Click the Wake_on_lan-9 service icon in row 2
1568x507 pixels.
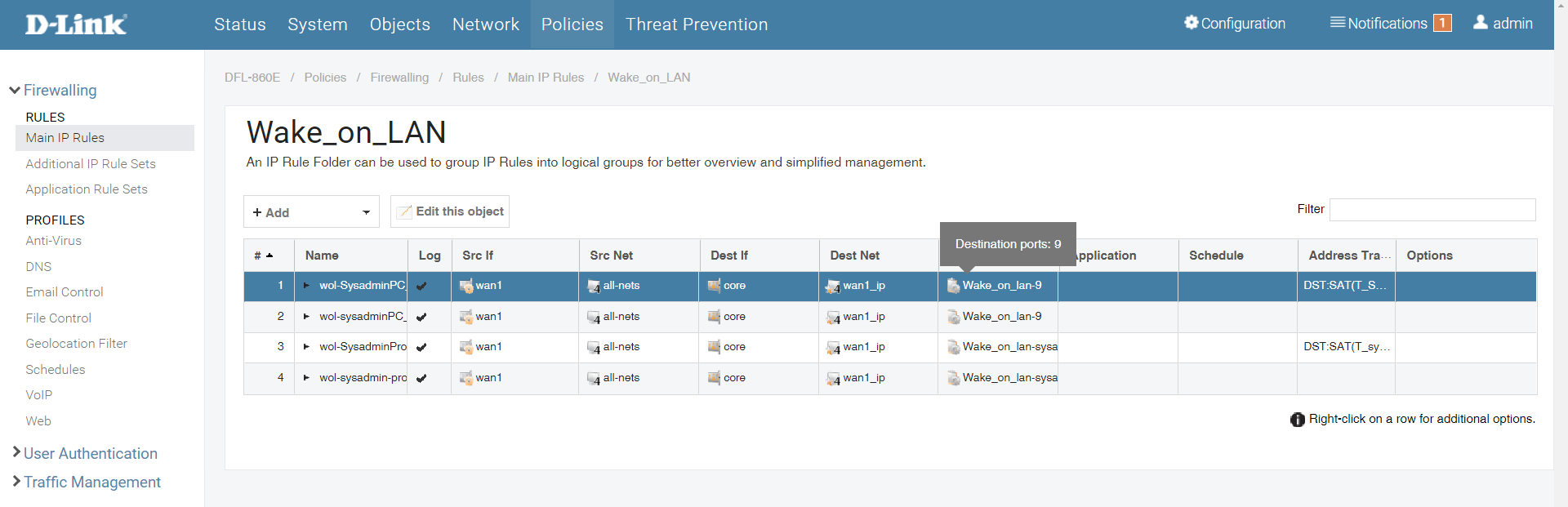click(x=953, y=317)
